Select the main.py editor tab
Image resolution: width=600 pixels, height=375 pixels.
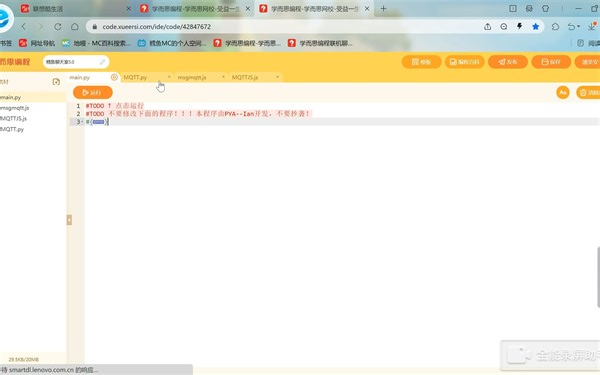pyautogui.click(x=80, y=77)
